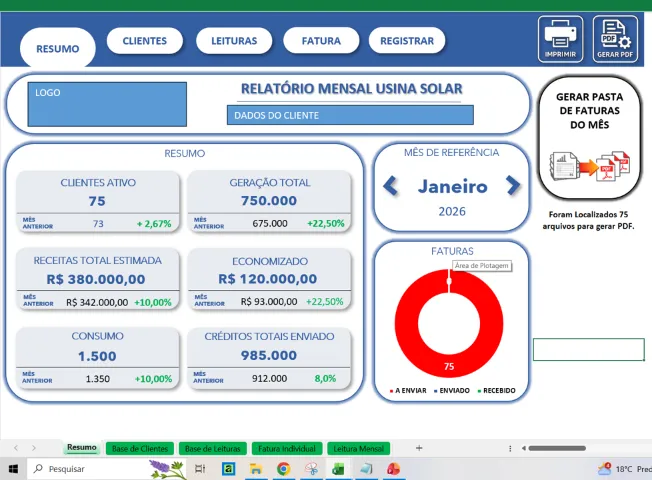This screenshot has height=480, width=652.
Task: Switch to Fatura Individual sheet tab
Action: [287, 448]
